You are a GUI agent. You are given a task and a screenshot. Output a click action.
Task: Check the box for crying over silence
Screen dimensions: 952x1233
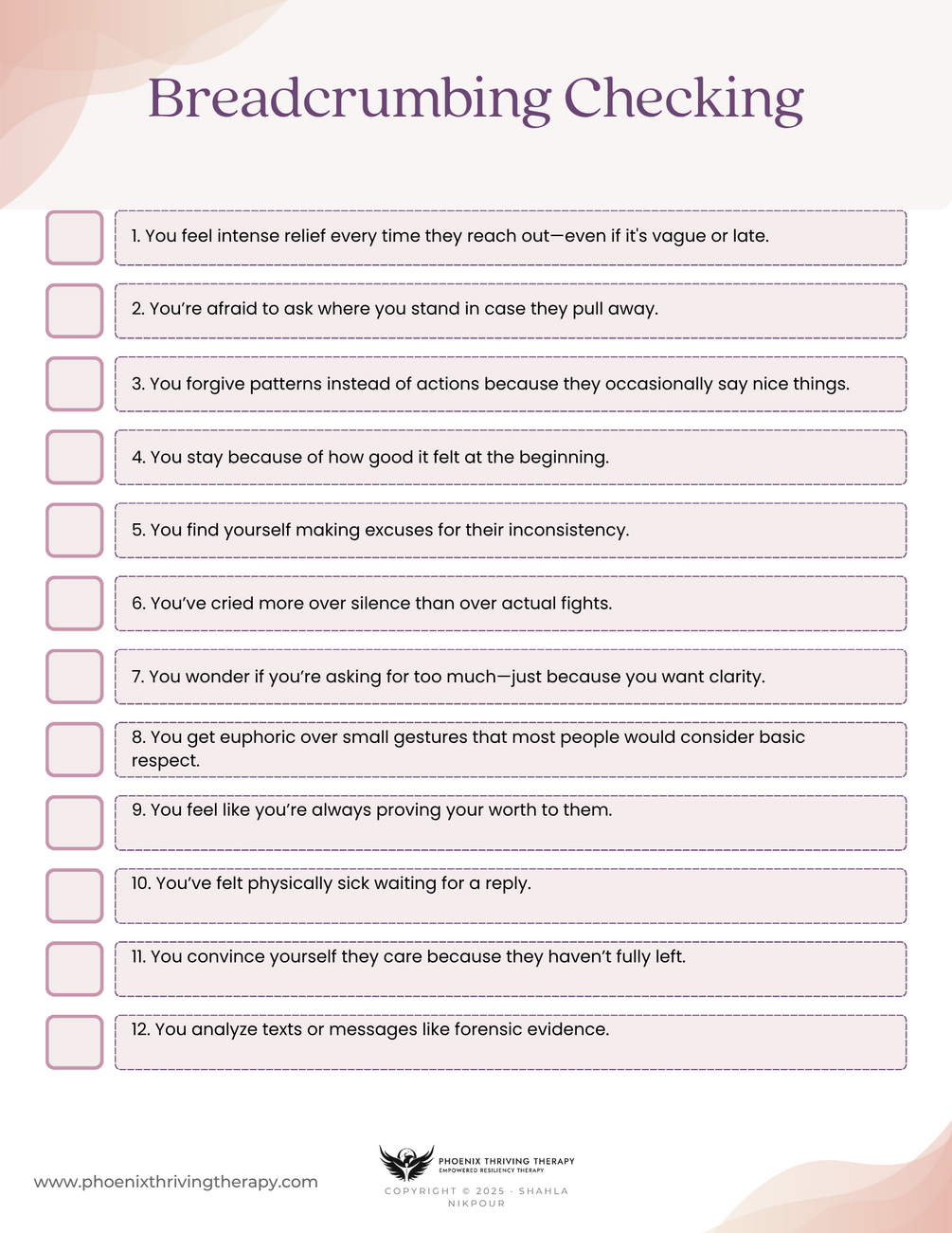74,603
